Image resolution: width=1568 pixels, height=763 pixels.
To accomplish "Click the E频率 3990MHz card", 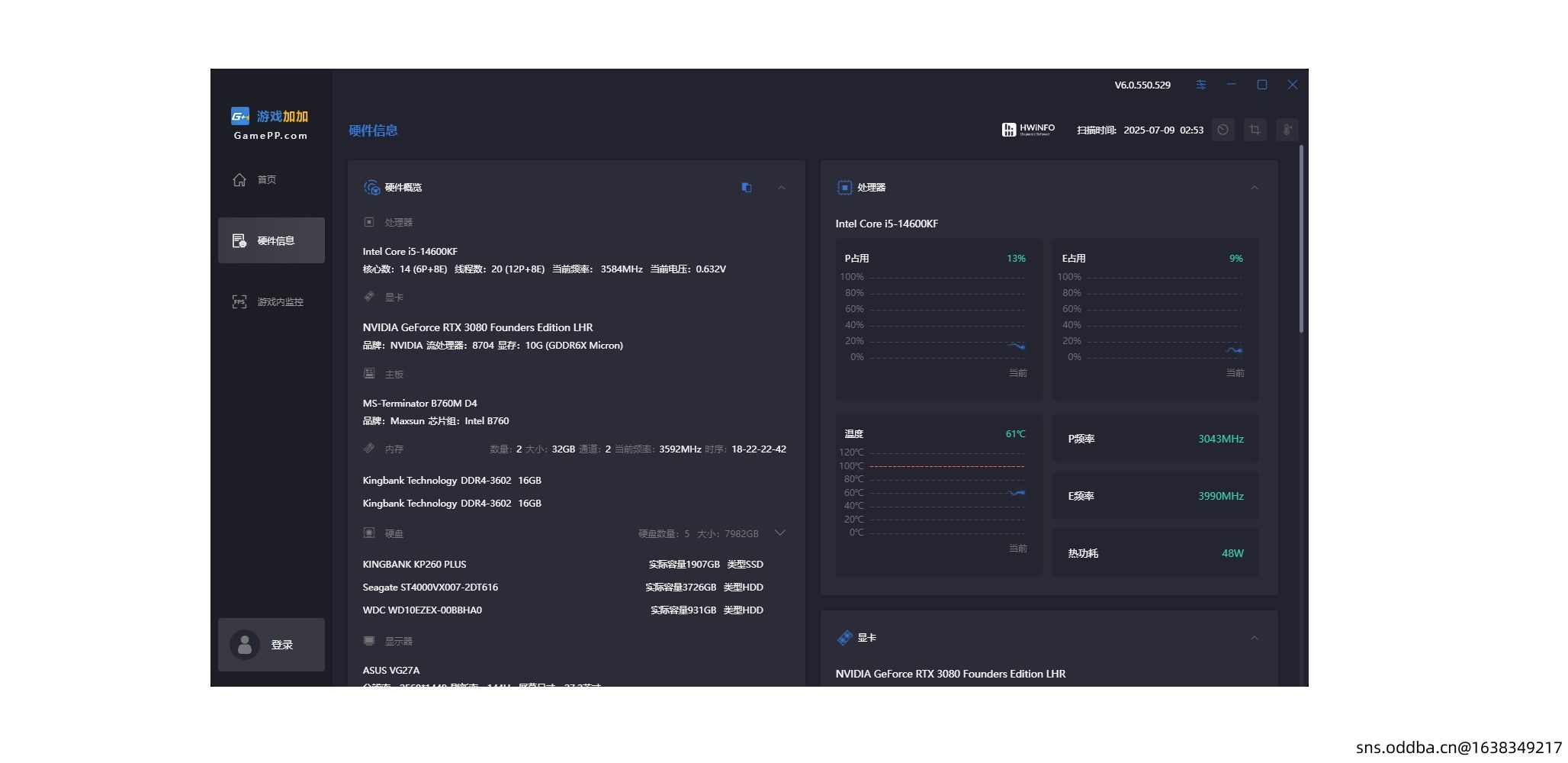I will coord(1156,496).
